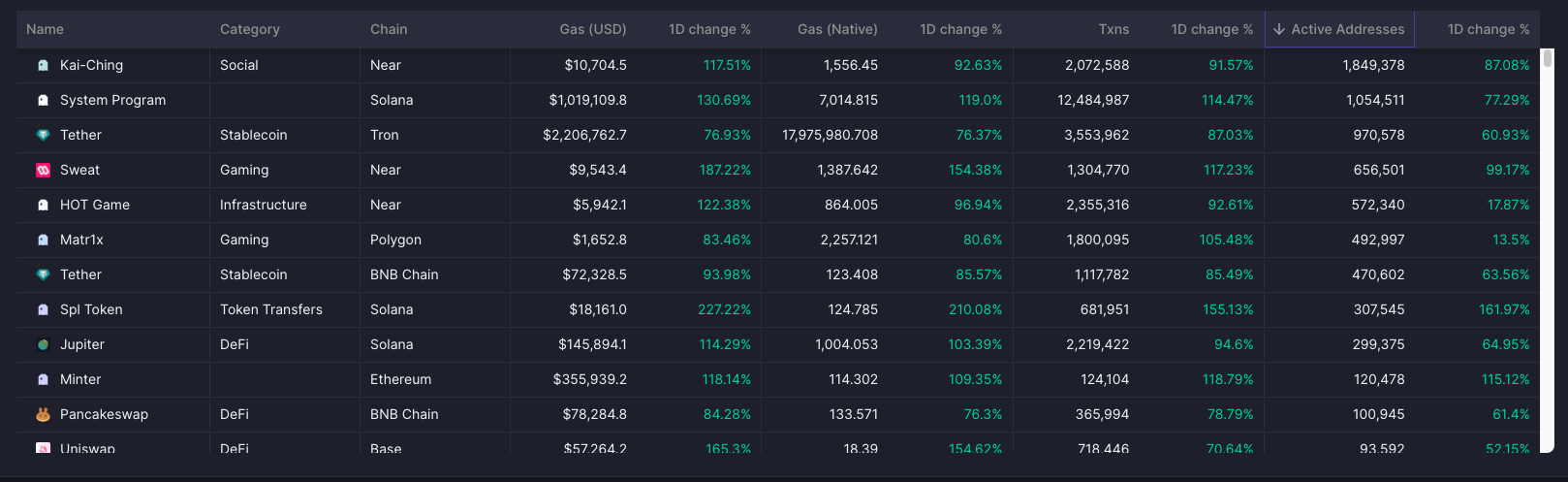This screenshot has height=482, width=1568.
Task: Click the 2,219,422 transactions value
Action: (1097, 344)
